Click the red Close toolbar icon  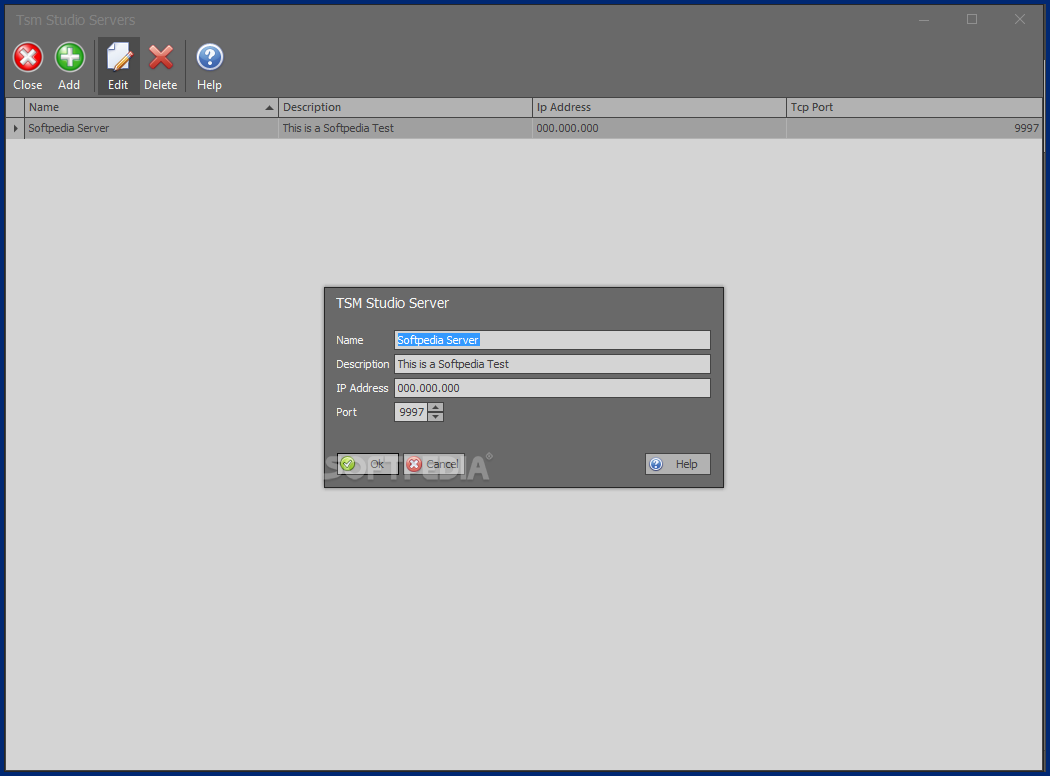pyautogui.click(x=27, y=58)
